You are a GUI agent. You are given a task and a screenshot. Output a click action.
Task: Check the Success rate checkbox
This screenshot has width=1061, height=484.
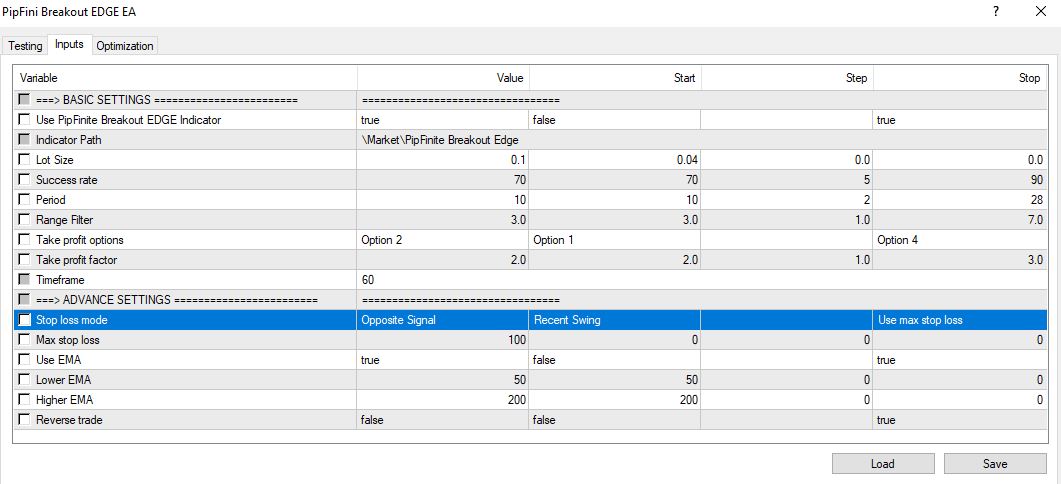click(24, 180)
